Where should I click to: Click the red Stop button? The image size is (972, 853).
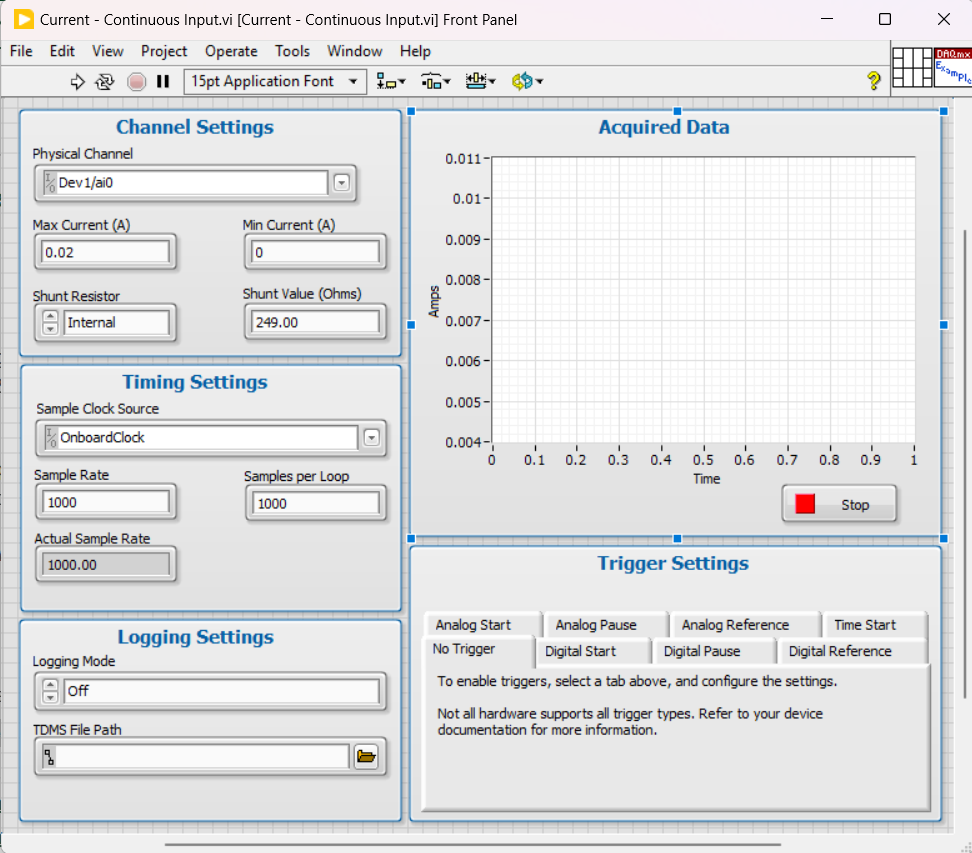pyautogui.click(x=839, y=505)
